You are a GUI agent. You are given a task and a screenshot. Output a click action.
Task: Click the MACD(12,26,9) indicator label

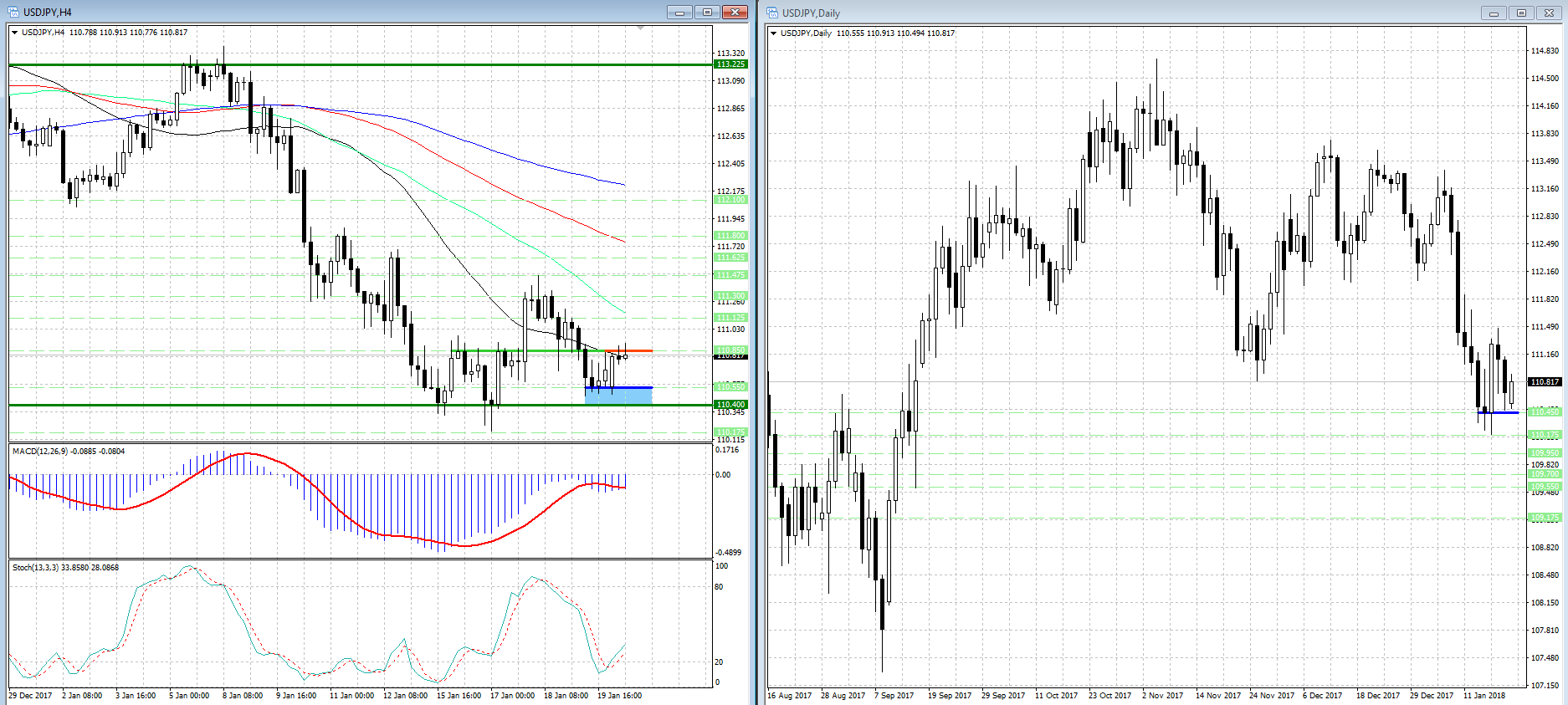[x=68, y=452]
